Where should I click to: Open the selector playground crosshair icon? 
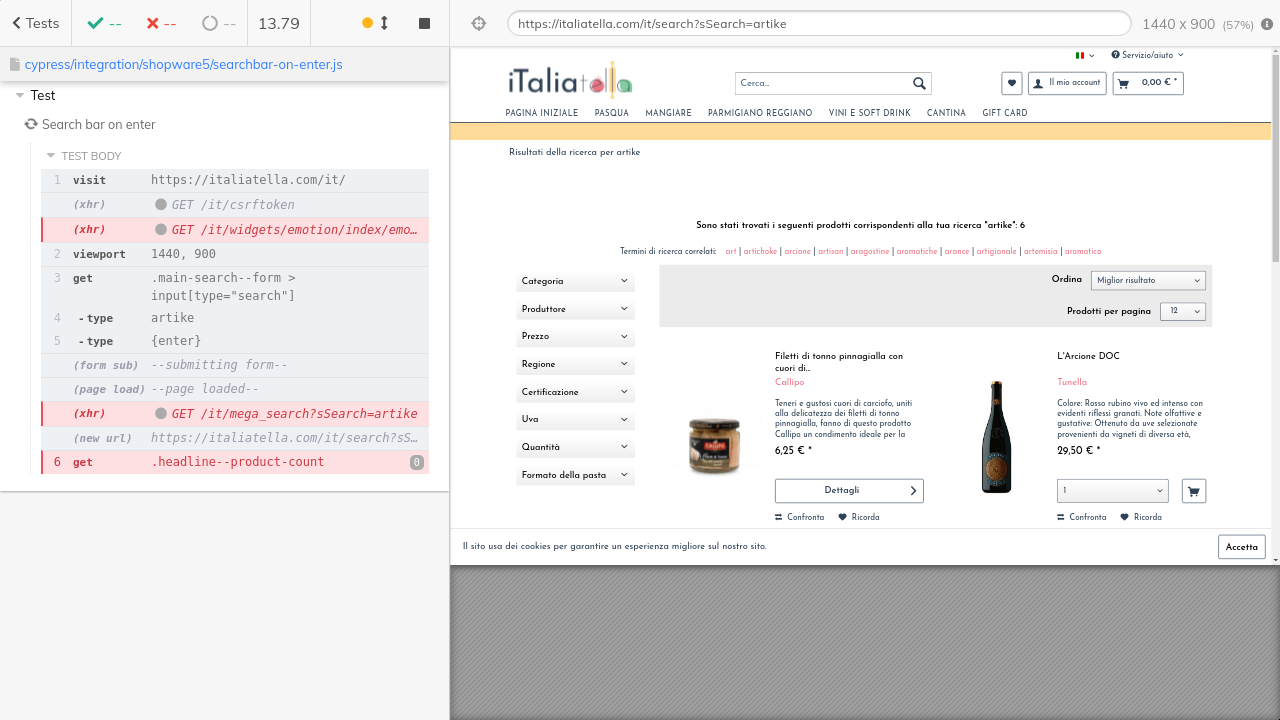(478, 23)
